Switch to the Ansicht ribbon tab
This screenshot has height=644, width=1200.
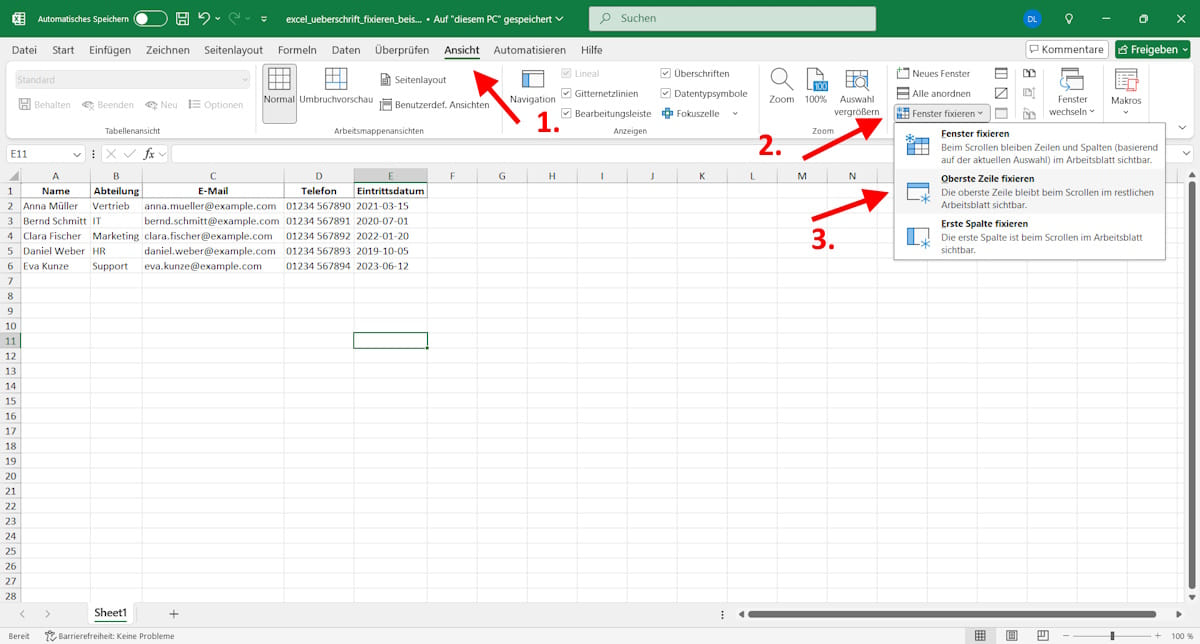pos(460,50)
